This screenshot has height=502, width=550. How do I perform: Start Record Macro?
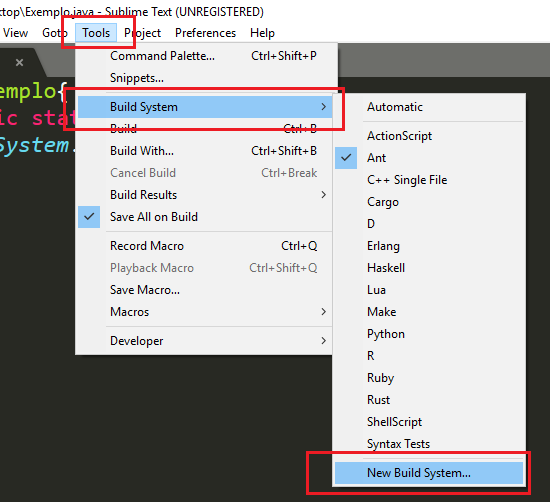(205, 246)
